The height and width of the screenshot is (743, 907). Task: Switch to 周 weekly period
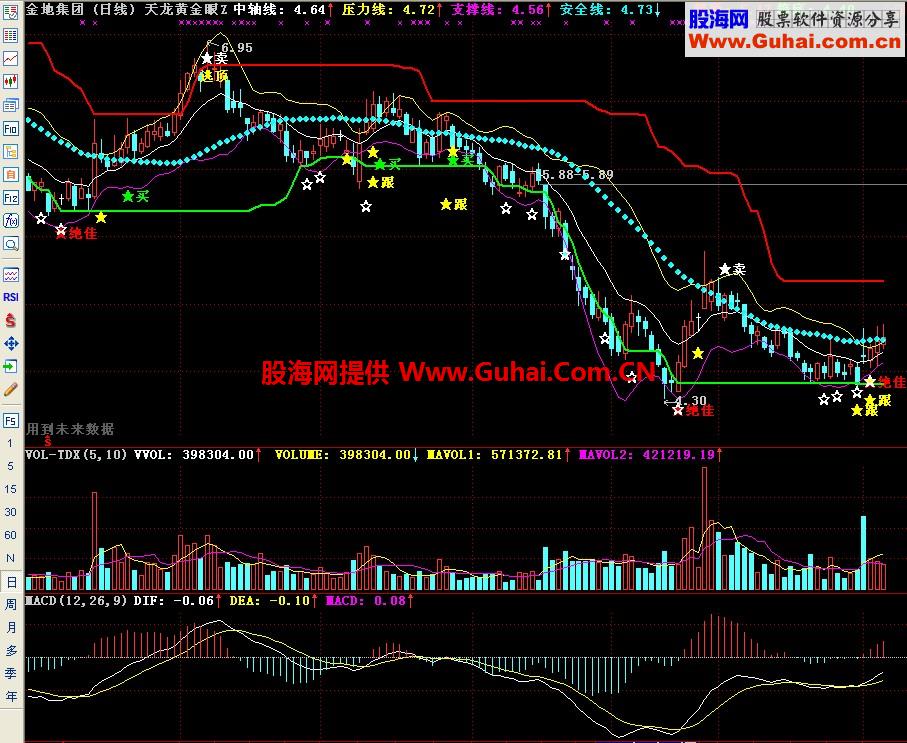10,605
